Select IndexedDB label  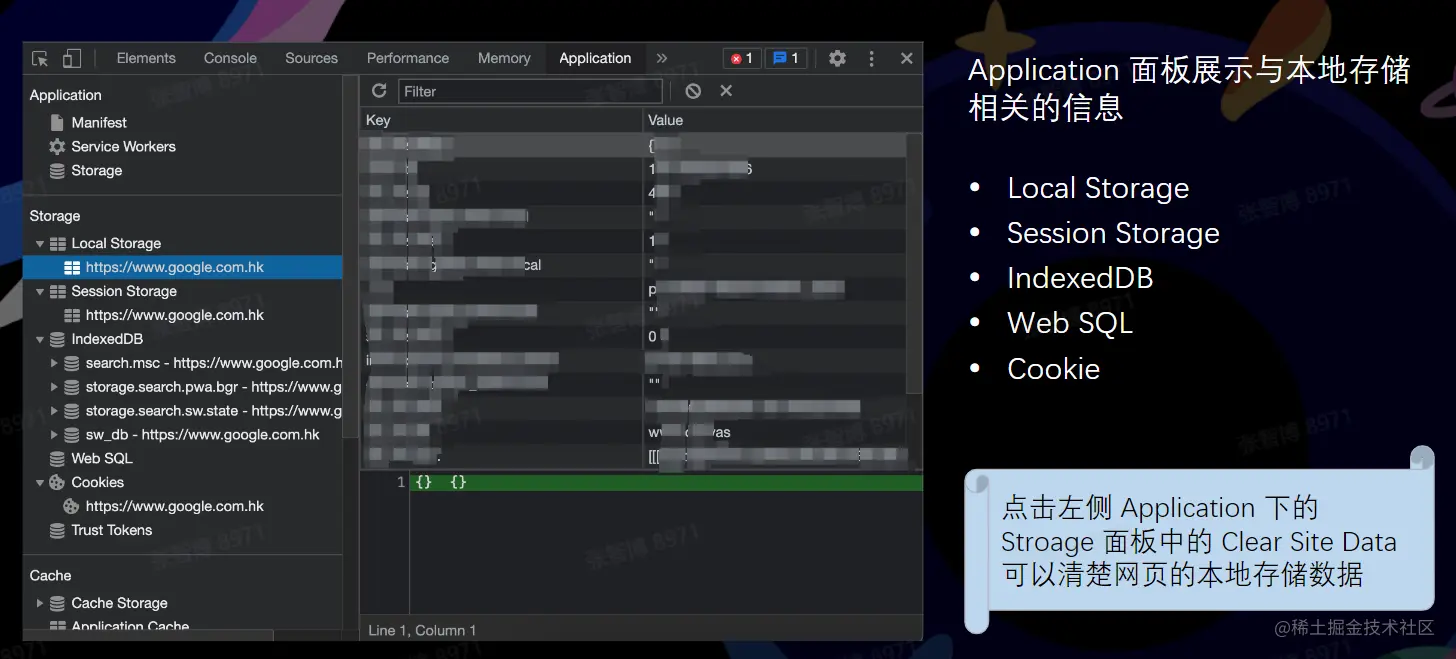(107, 339)
